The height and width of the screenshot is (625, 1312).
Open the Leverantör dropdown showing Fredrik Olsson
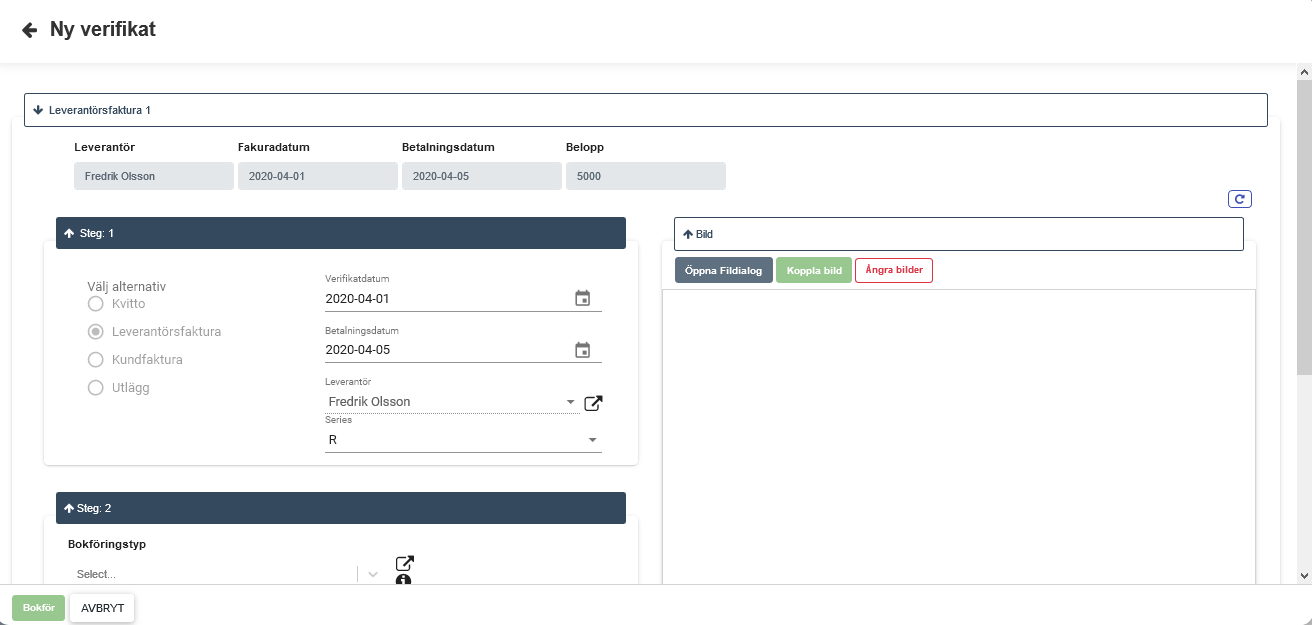pyautogui.click(x=450, y=402)
